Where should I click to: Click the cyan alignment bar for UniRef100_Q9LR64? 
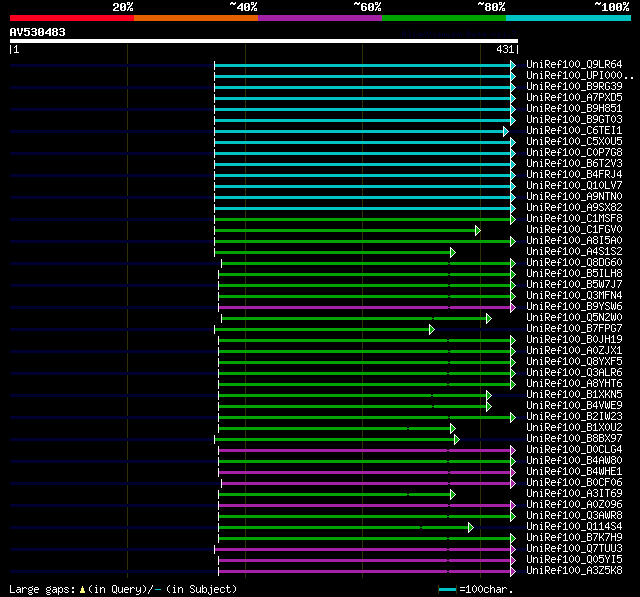pos(362,65)
